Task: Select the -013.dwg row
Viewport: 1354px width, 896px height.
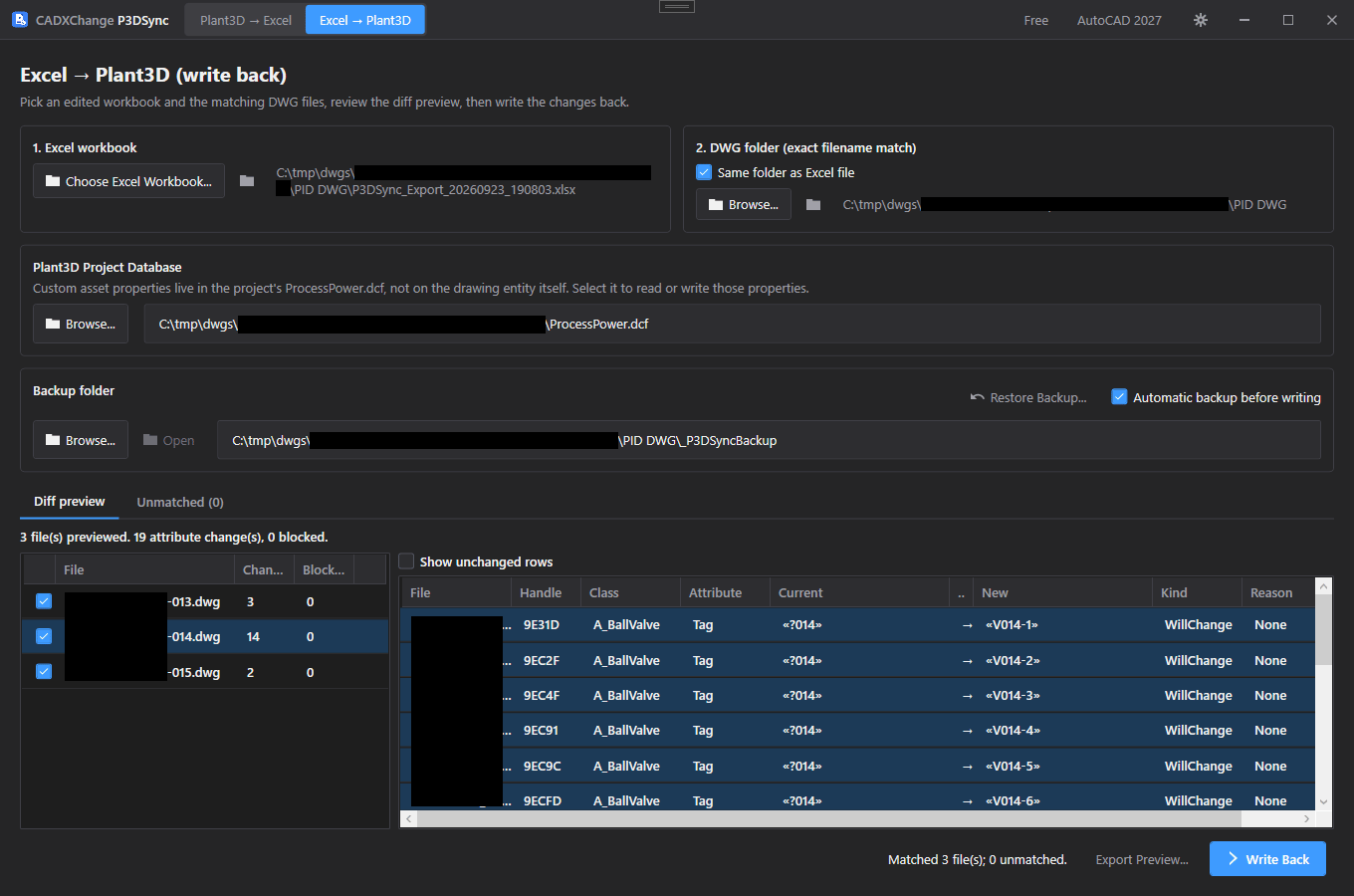Action: click(x=205, y=601)
